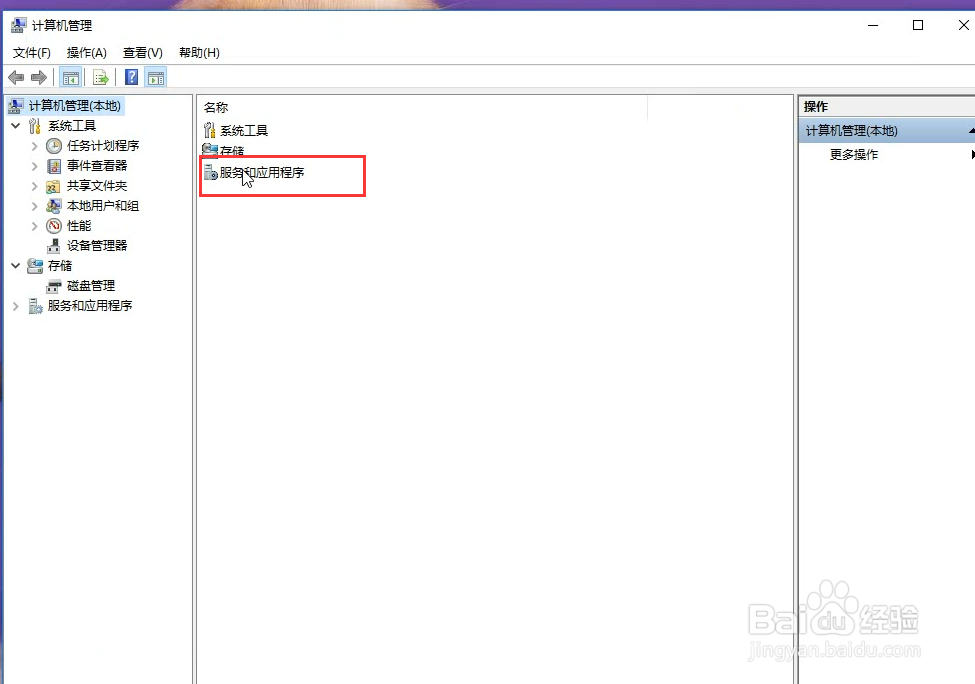This screenshot has height=684, width=975.
Task: Select 存储 label in left tree
Action: 60,266
